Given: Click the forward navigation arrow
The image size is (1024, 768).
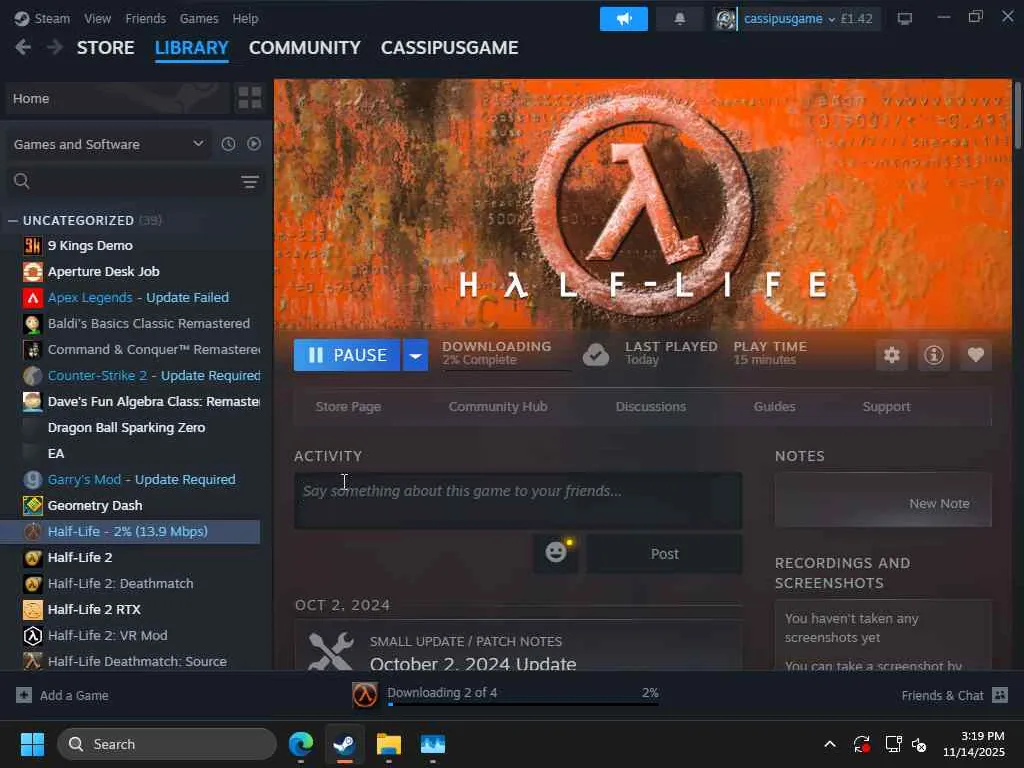Looking at the screenshot, I should 55,47.
